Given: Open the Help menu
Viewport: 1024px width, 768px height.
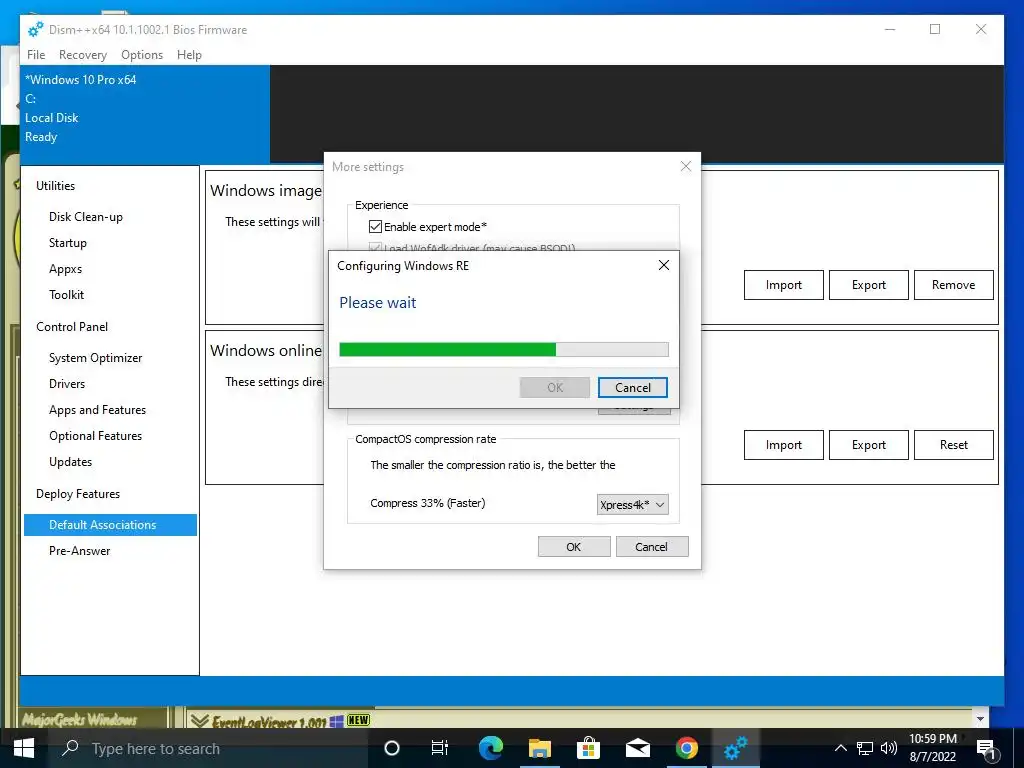Looking at the screenshot, I should 189,55.
